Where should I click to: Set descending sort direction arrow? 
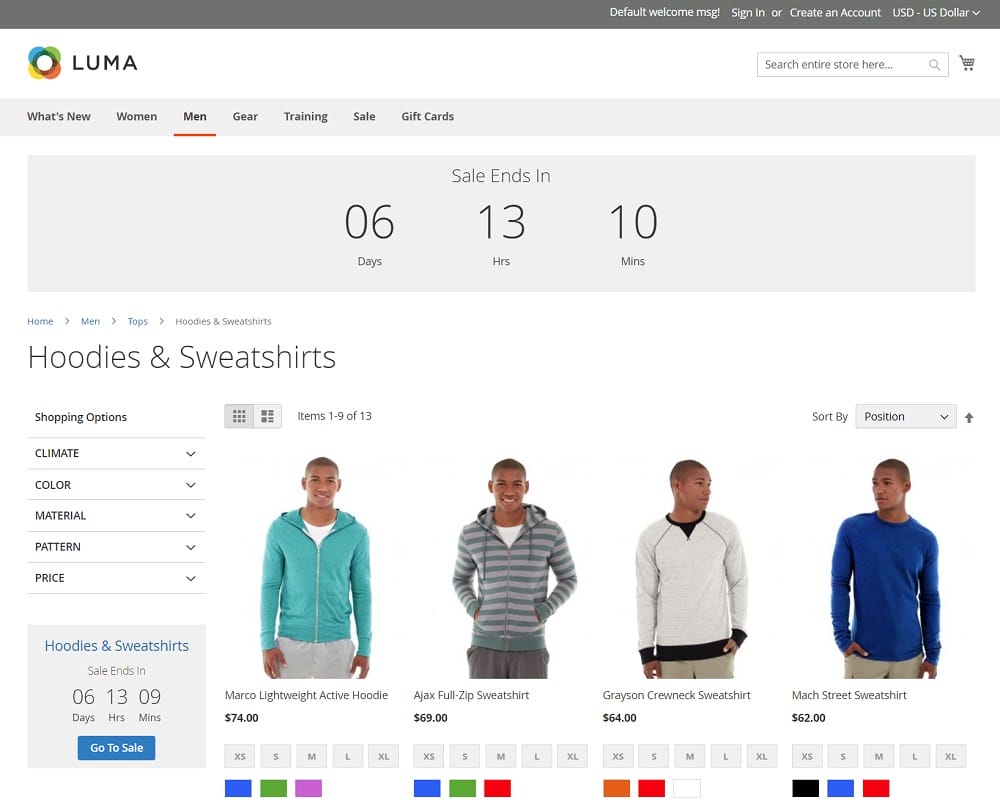coord(969,417)
